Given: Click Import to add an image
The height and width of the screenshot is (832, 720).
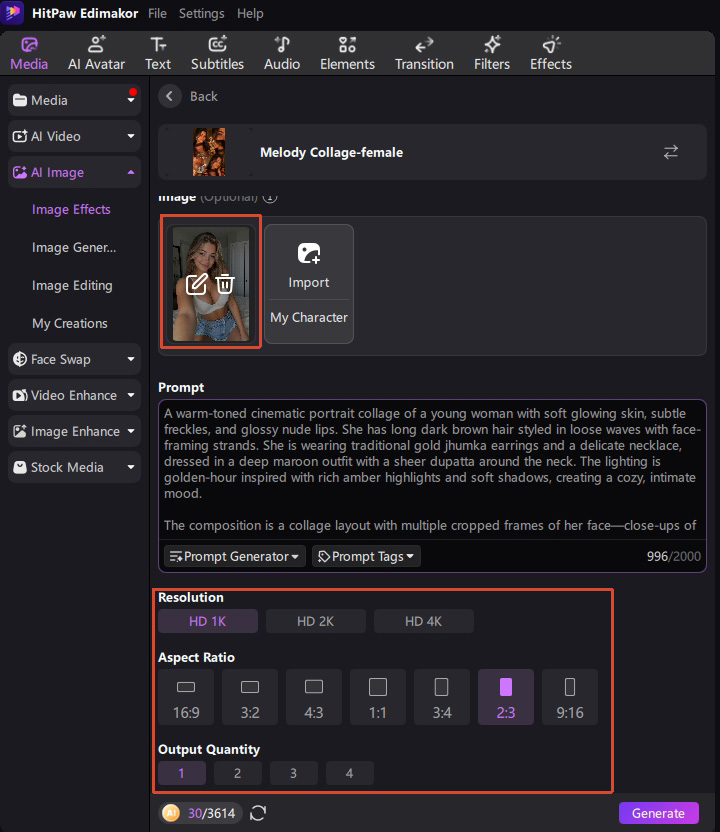Looking at the screenshot, I should click(309, 266).
